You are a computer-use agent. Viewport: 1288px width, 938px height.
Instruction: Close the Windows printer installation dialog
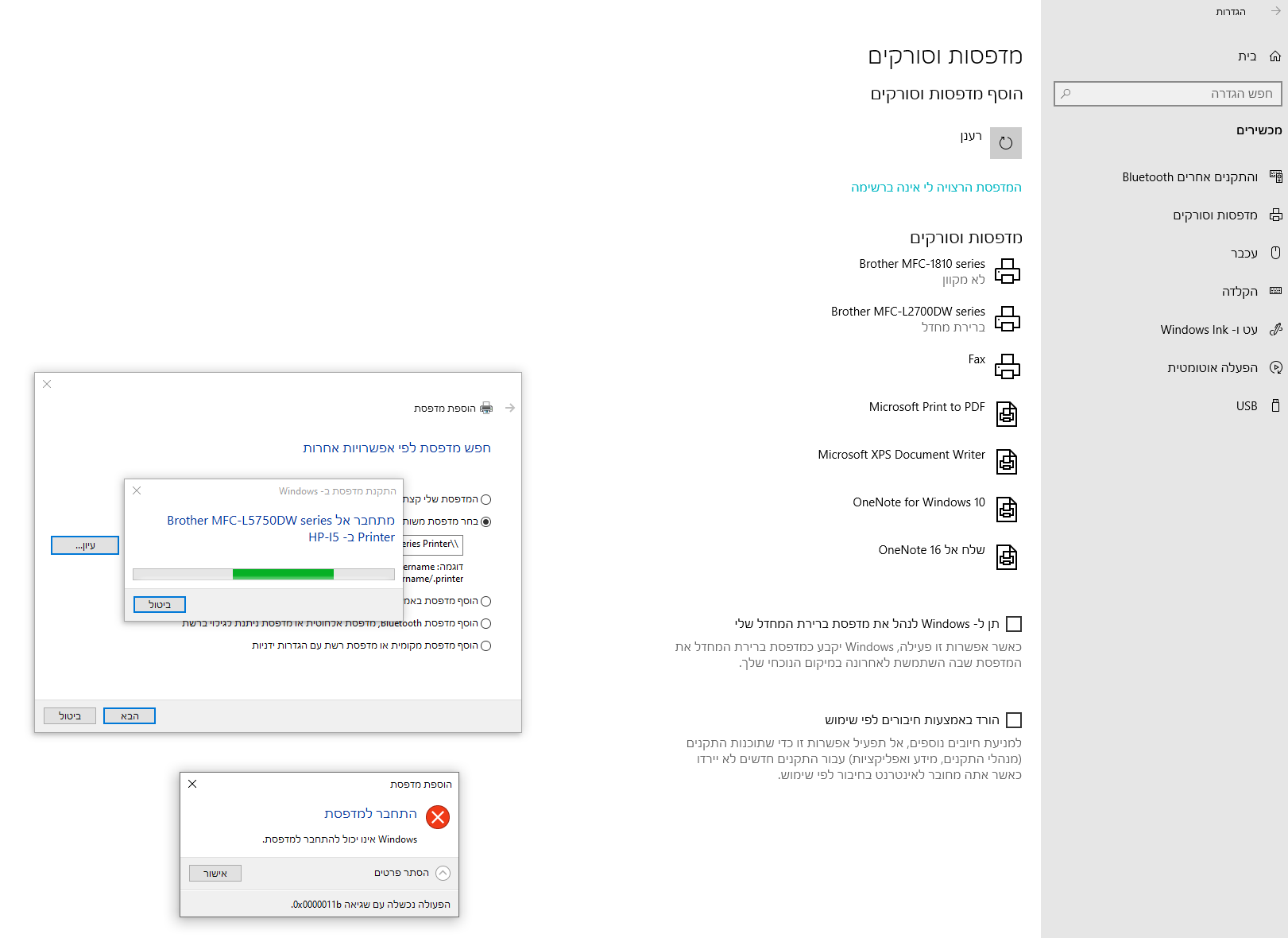point(137,490)
